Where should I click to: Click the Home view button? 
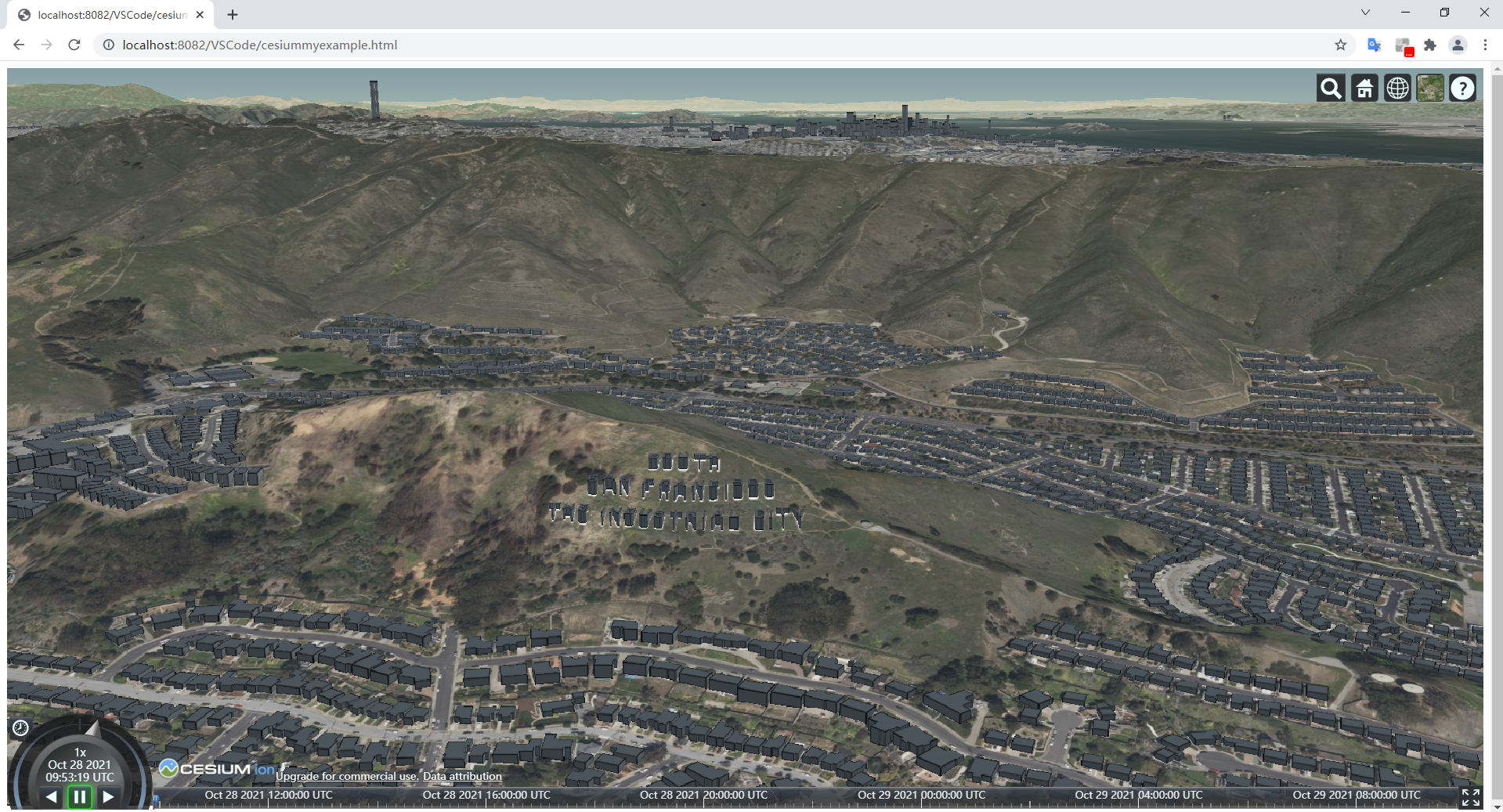(x=1364, y=88)
